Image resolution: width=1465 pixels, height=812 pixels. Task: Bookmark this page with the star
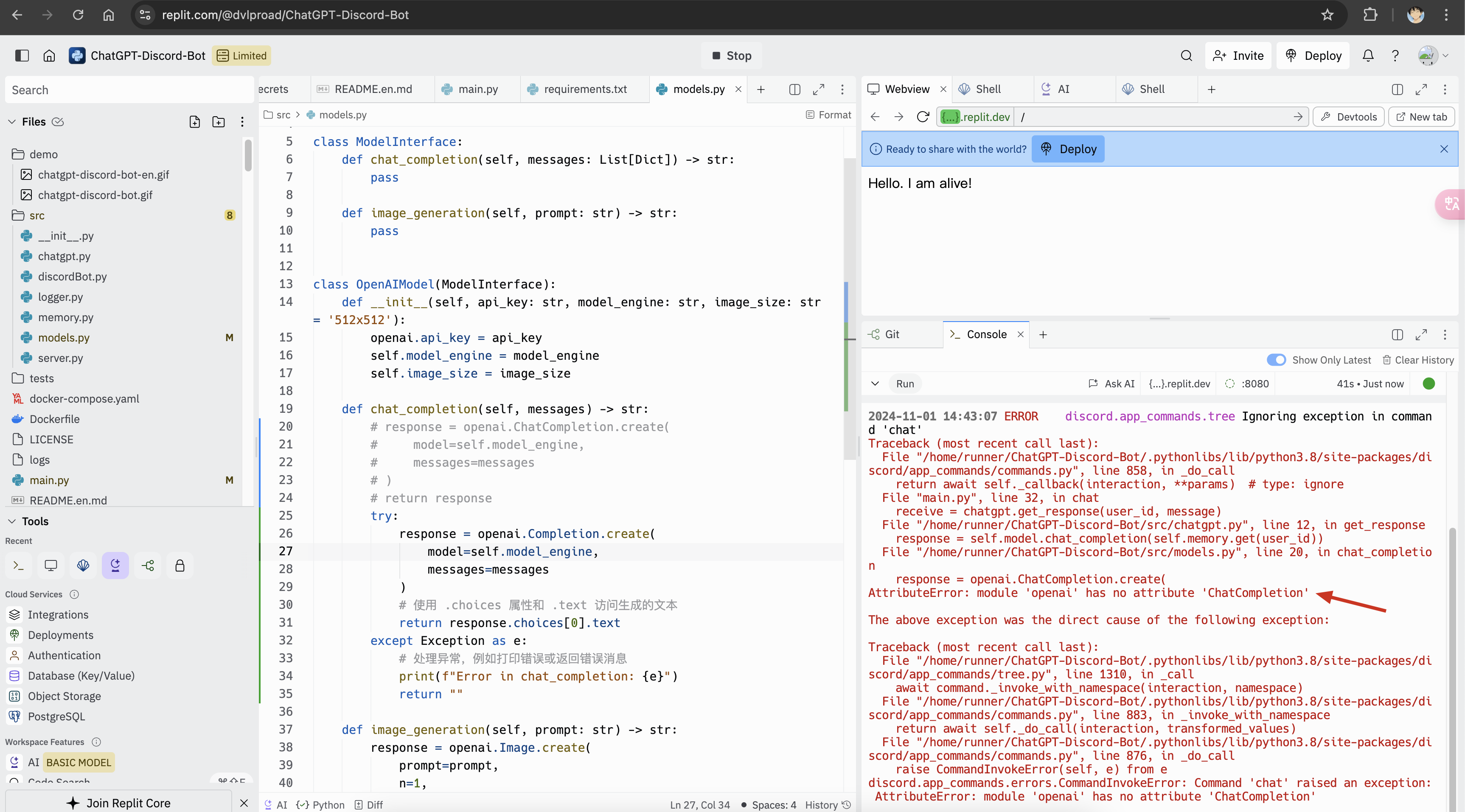(1327, 15)
